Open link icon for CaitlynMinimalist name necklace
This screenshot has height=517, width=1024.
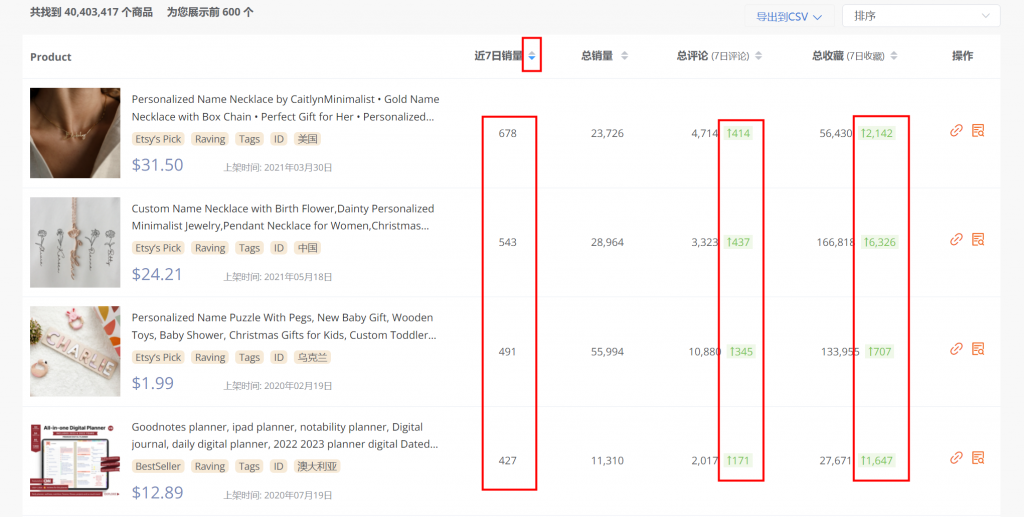pyautogui.click(x=956, y=131)
